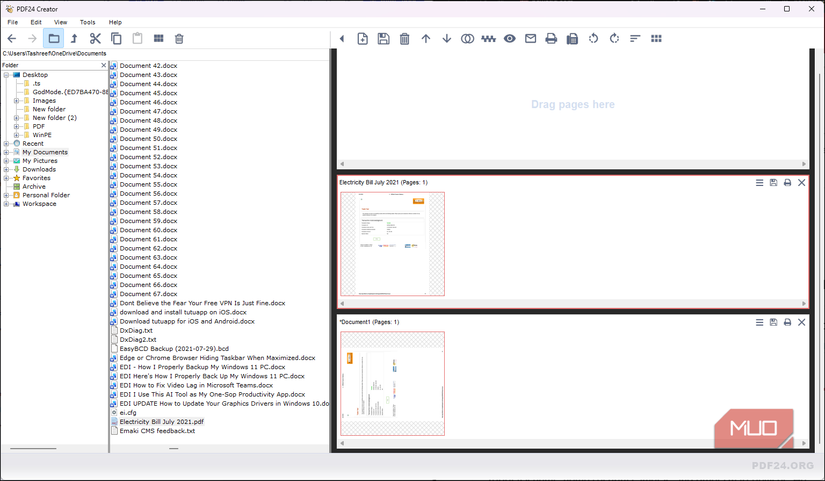Click the Cut scissors icon

[95, 38]
